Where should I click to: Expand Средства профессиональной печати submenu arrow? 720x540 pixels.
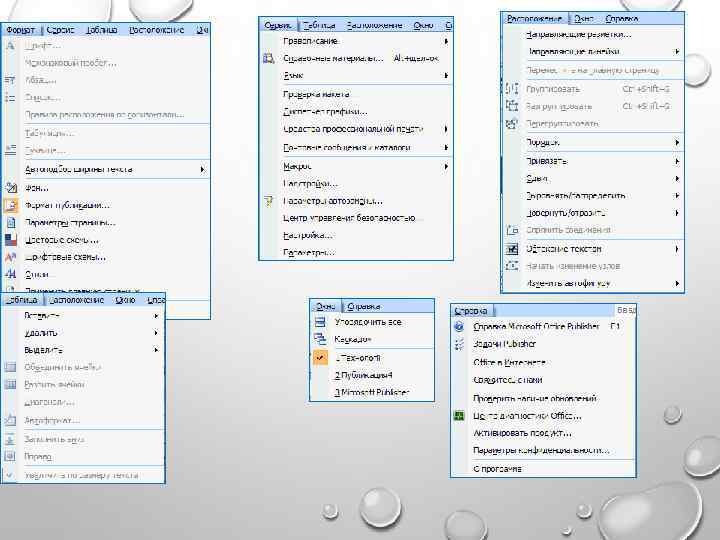click(446, 129)
